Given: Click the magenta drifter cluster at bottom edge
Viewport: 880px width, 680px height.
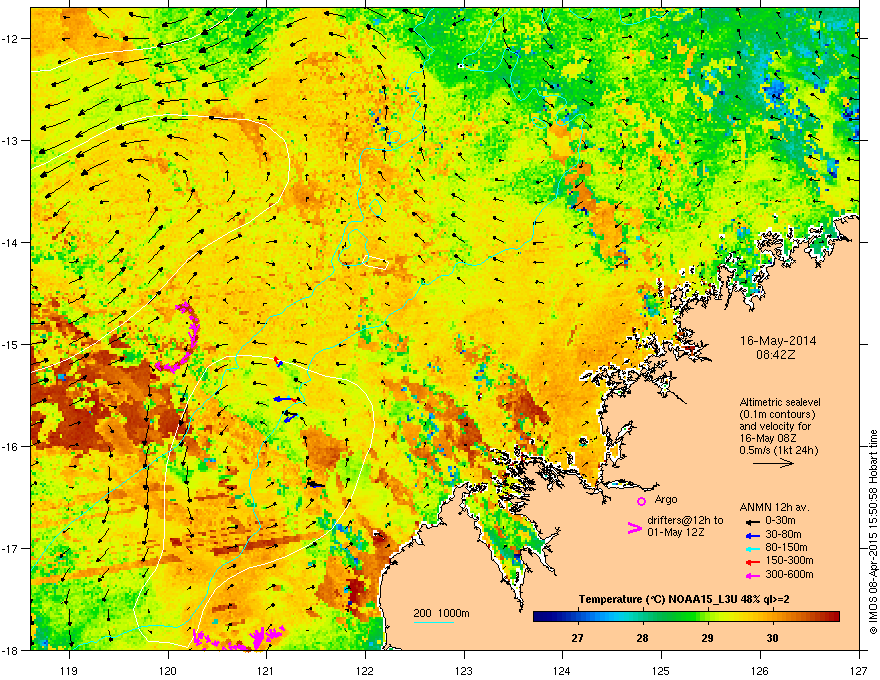Looking at the screenshot, I should (239, 640).
